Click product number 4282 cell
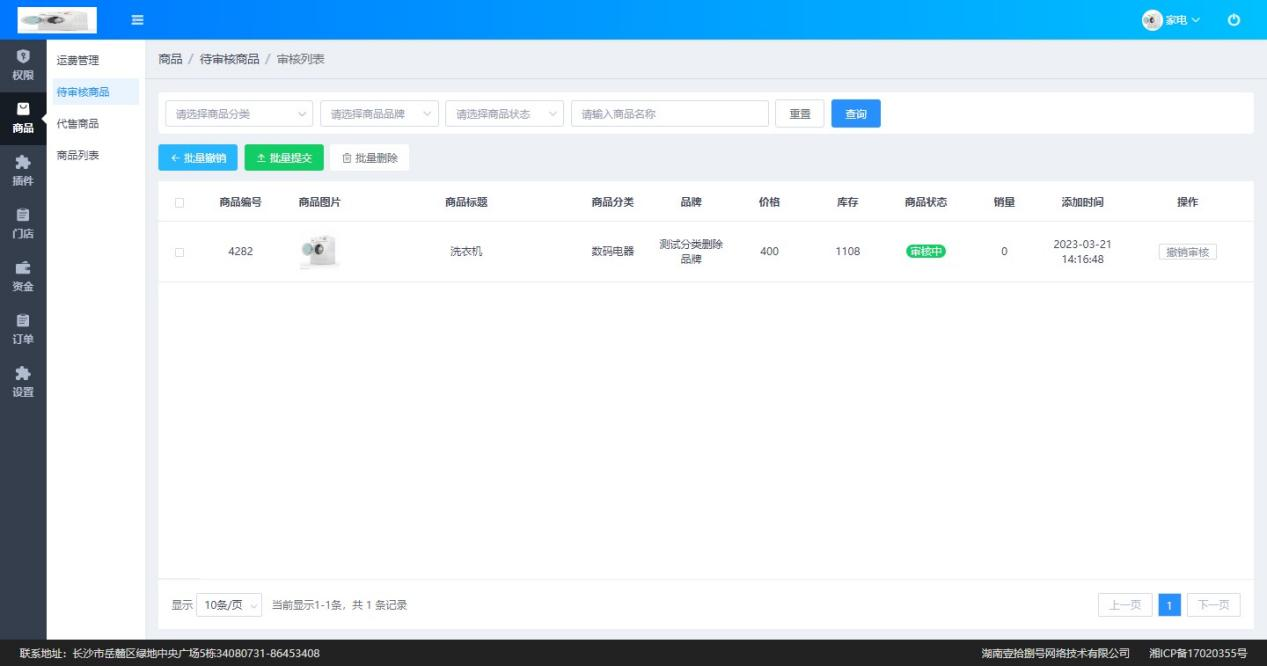Screen dimensions: 1267x666 click(240, 252)
